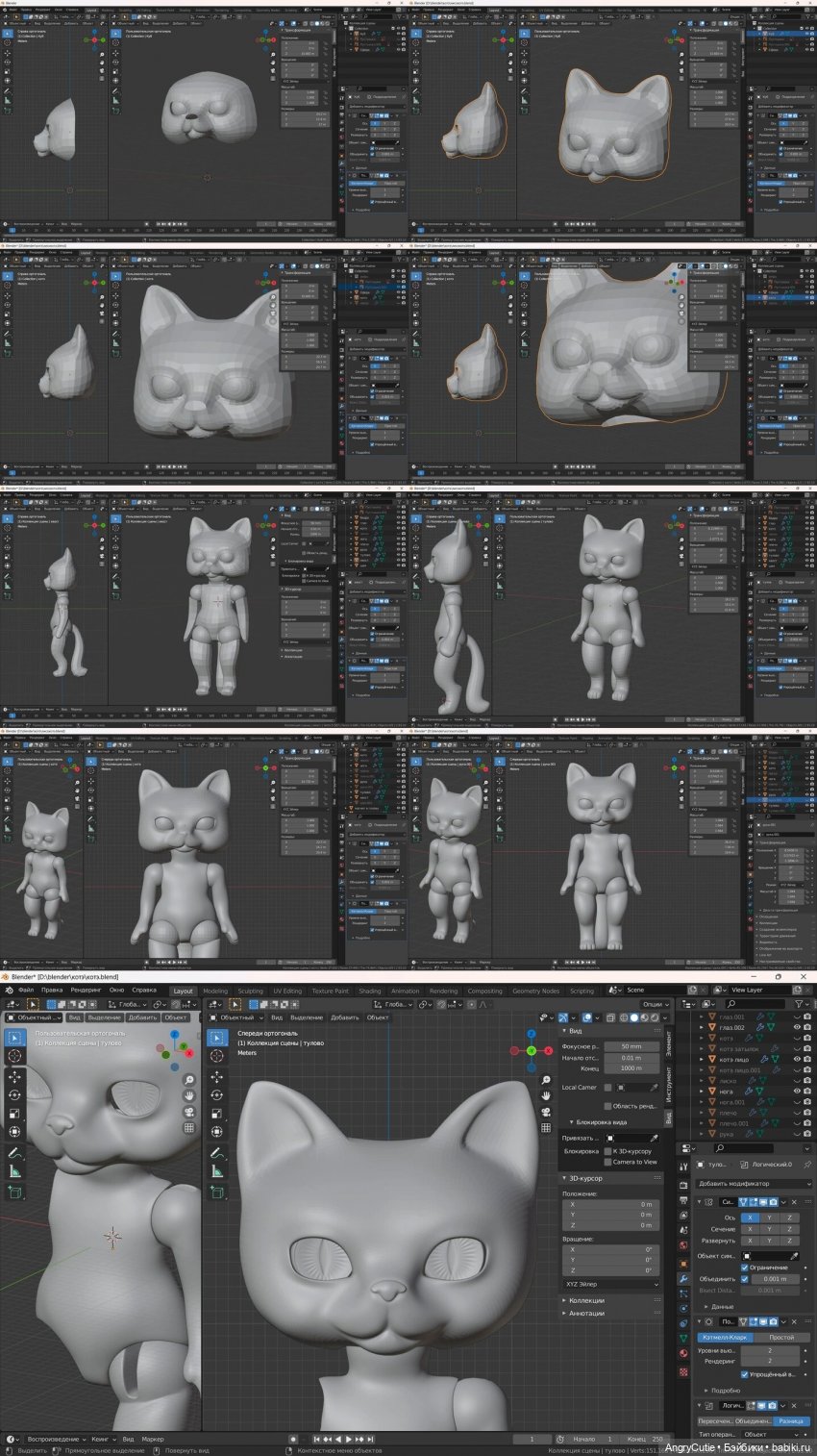Select the Rotate tool in the left viewport toolbar

[14, 1094]
